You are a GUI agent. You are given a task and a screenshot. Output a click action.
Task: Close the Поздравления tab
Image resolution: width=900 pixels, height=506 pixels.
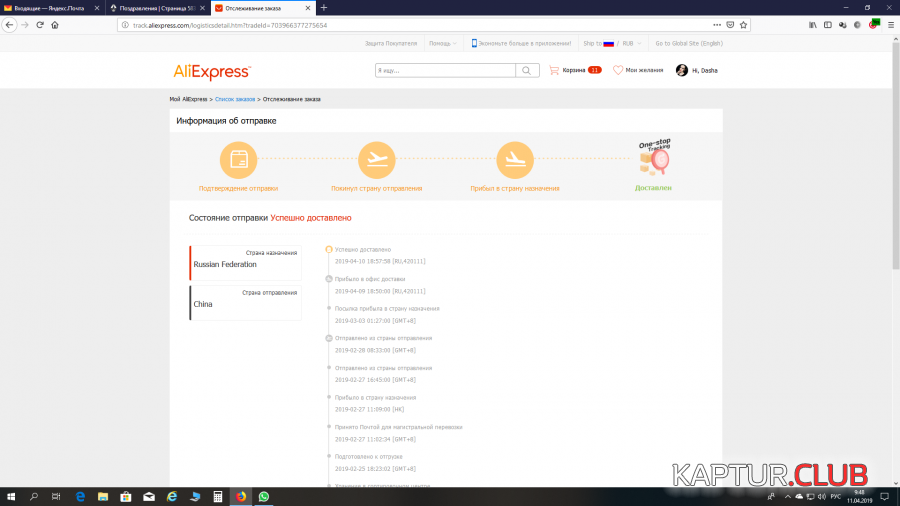click(x=202, y=8)
